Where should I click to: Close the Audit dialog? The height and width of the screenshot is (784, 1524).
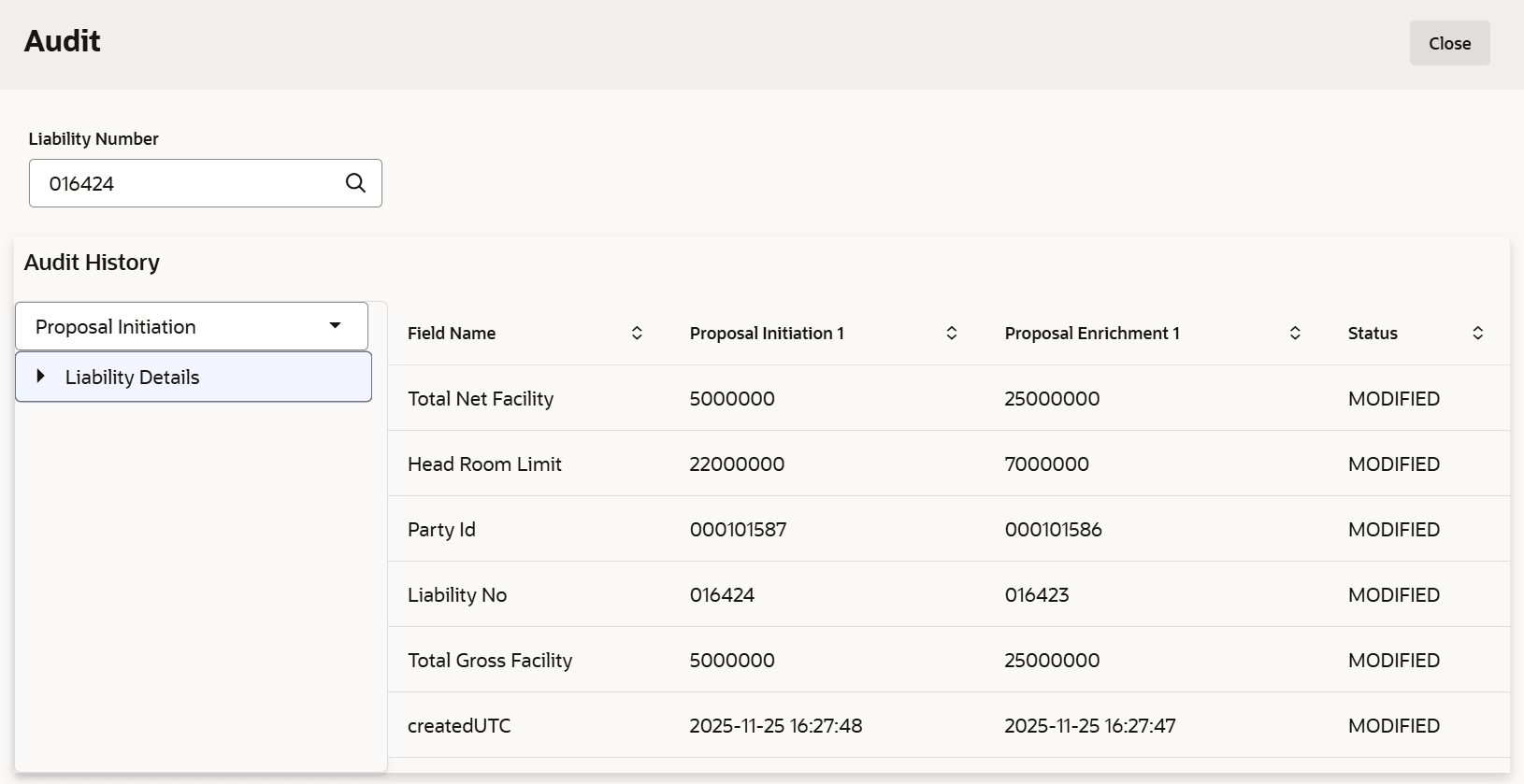point(1449,43)
